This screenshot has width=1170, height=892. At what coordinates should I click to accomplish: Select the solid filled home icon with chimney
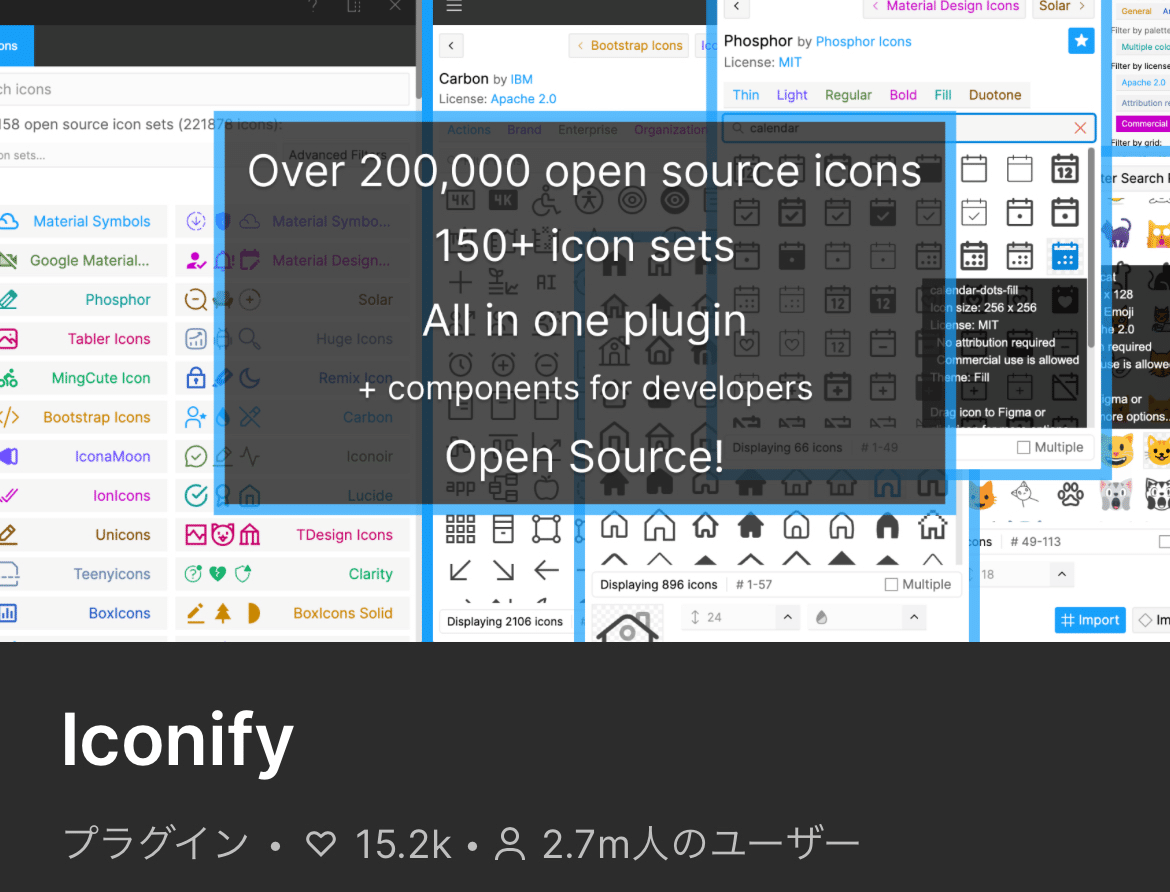pos(751,526)
